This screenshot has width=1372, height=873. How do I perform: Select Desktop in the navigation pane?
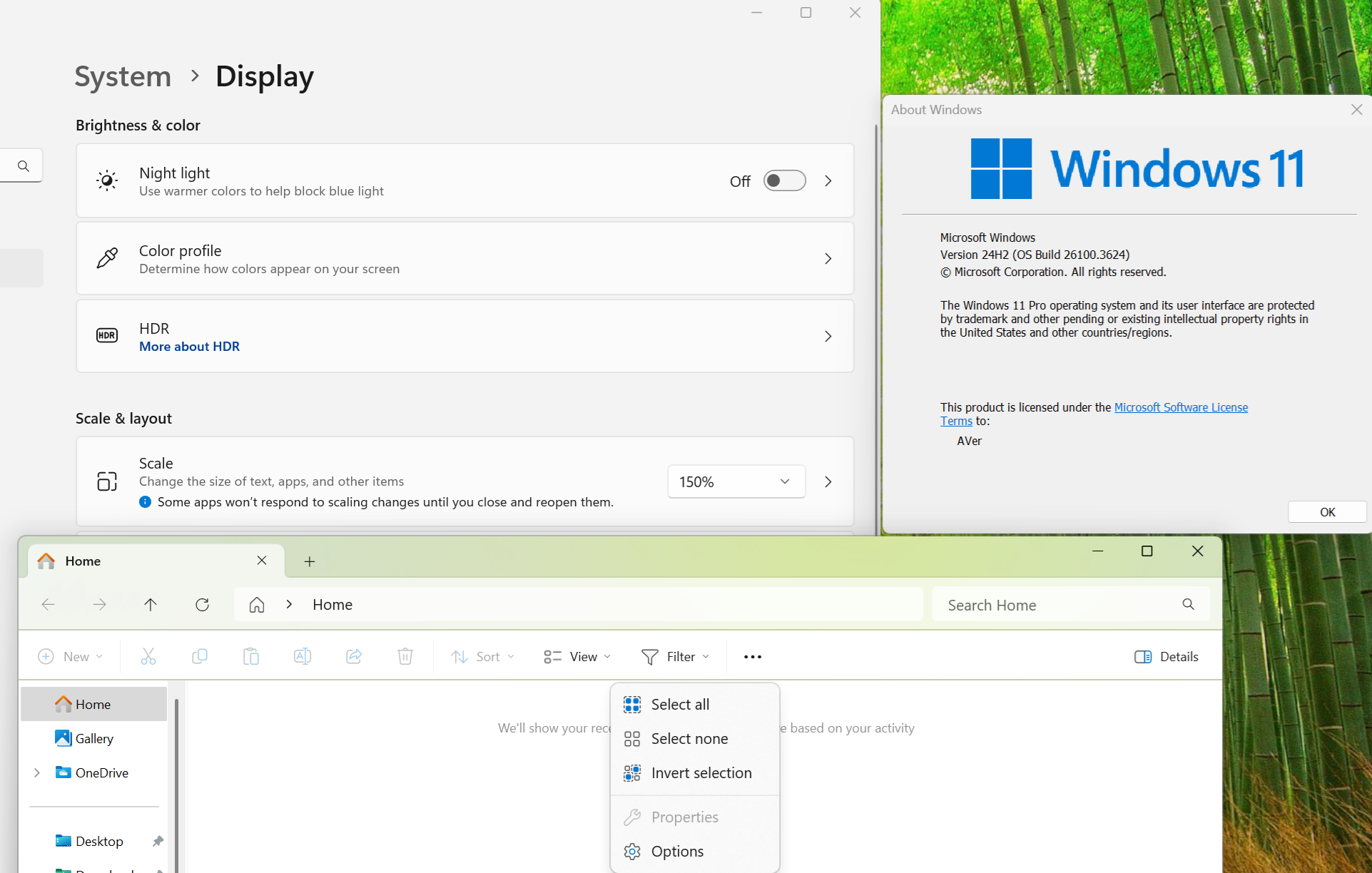pyautogui.click(x=93, y=841)
